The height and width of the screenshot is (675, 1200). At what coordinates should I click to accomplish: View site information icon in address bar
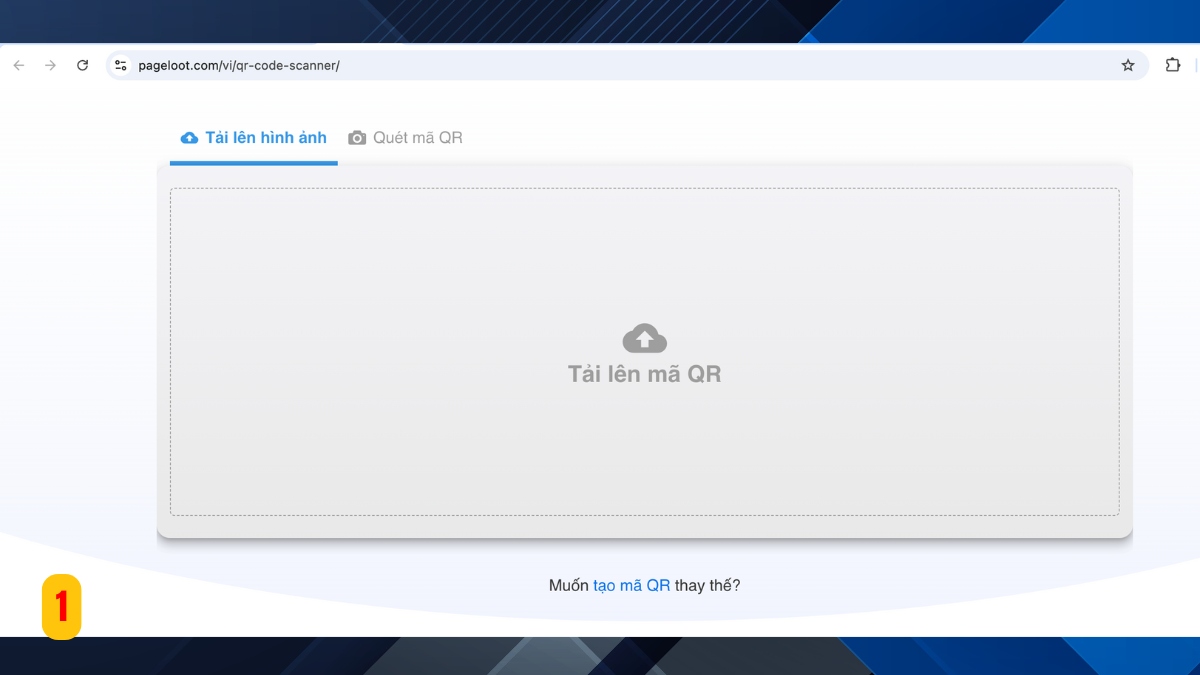[120, 66]
